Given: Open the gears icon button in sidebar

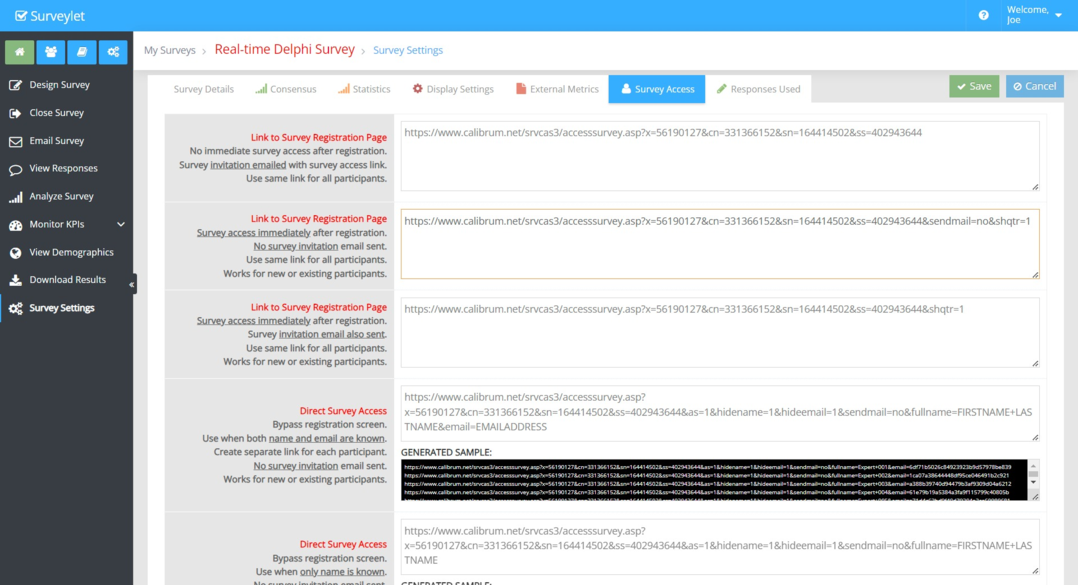Looking at the screenshot, I should click(113, 52).
